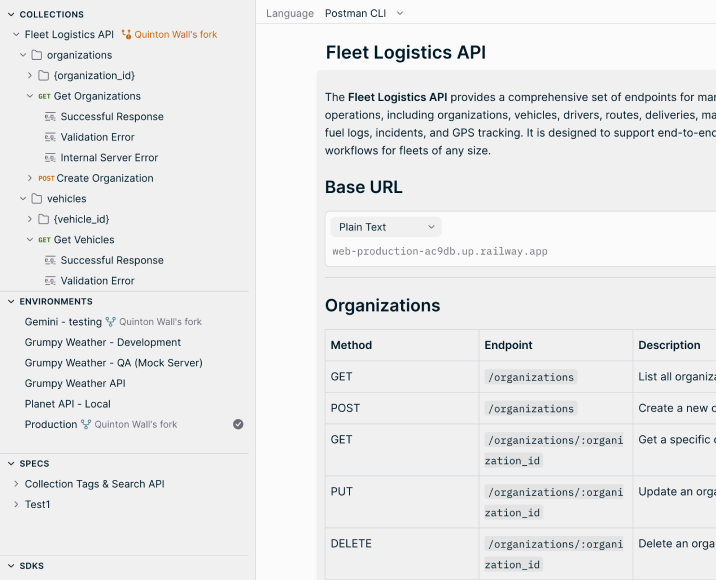Expand the {organization_id} folder chevron
716x580 pixels.
tap(30, 75)
